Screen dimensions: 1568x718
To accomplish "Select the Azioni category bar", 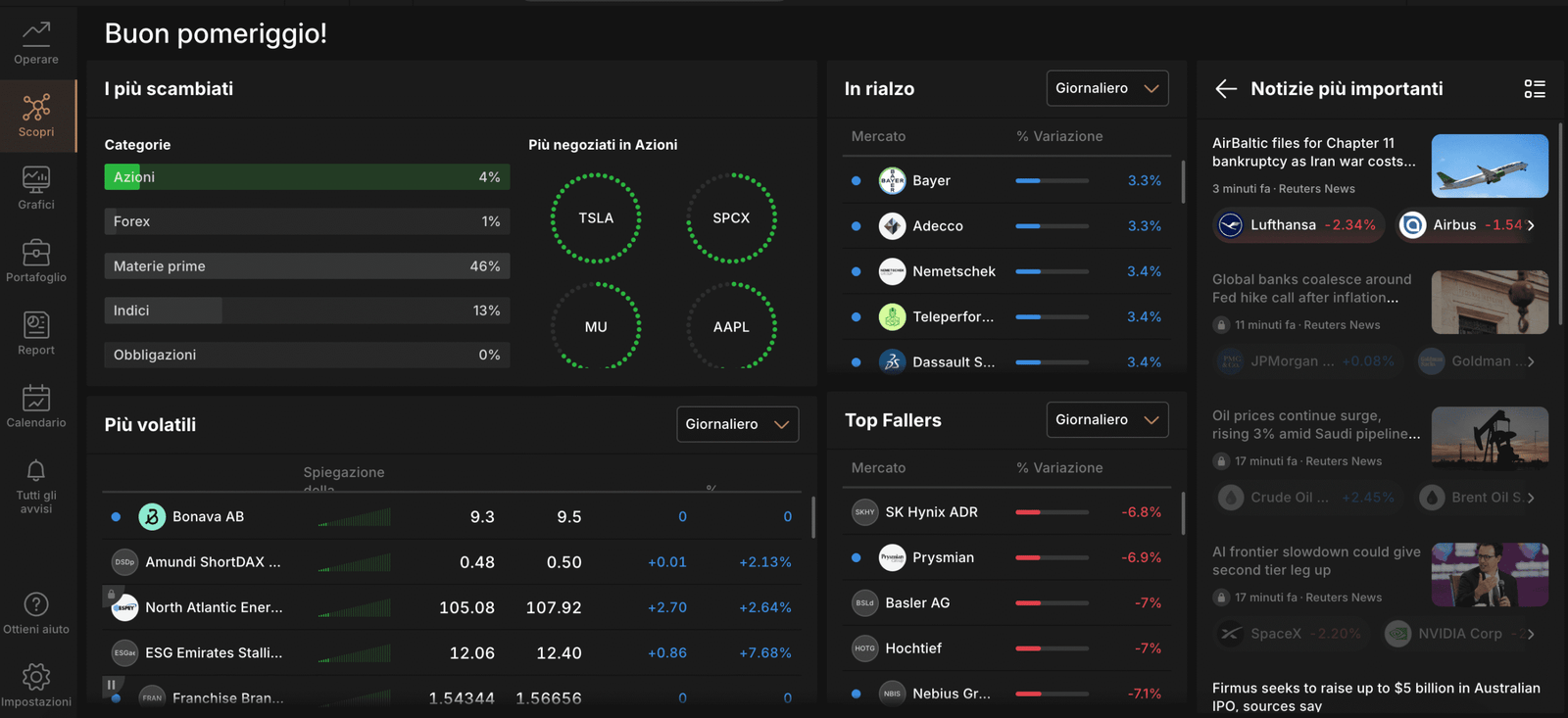I will (x=307, y=177).
